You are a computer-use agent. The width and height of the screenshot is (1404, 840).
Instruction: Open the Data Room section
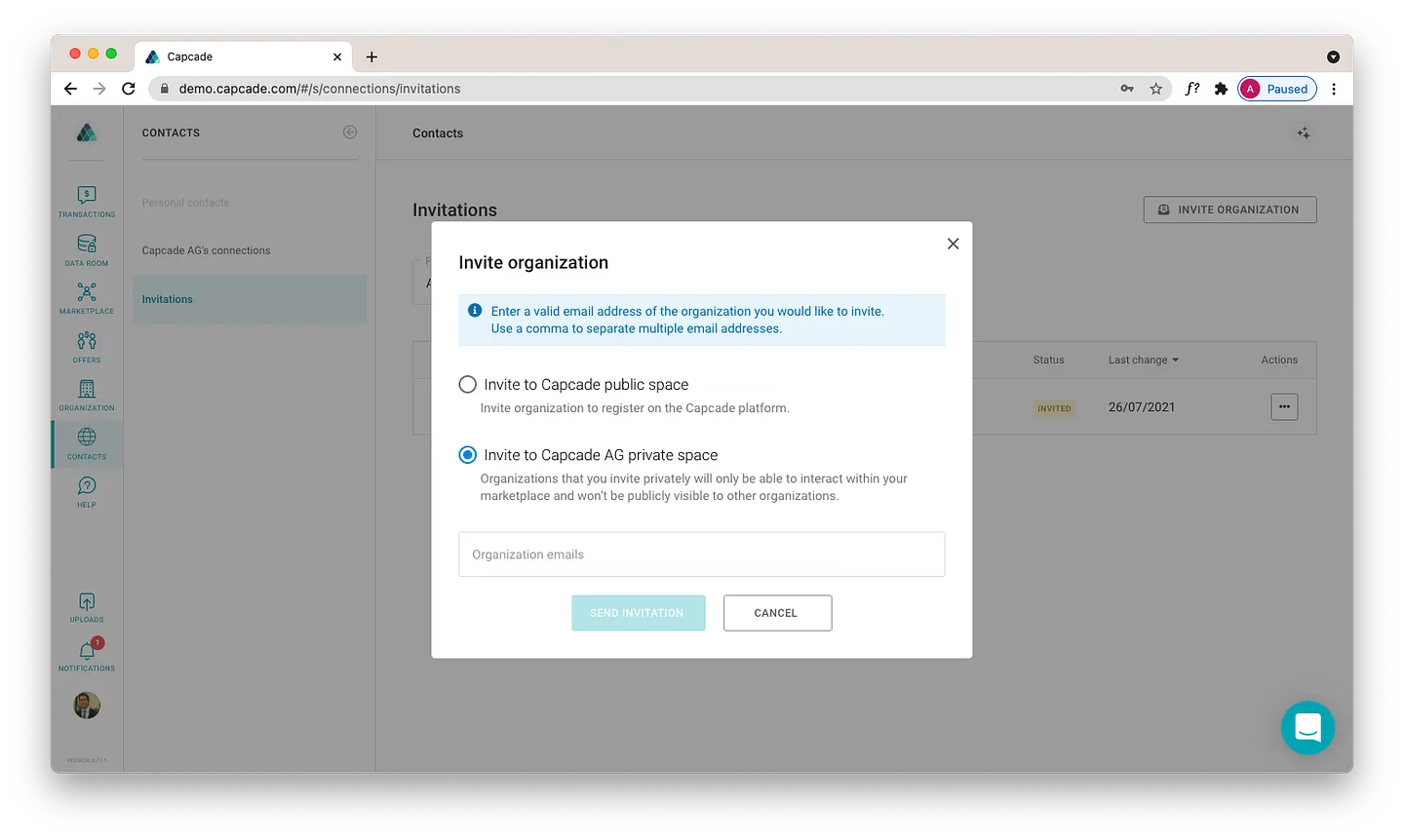coord(87,250)
